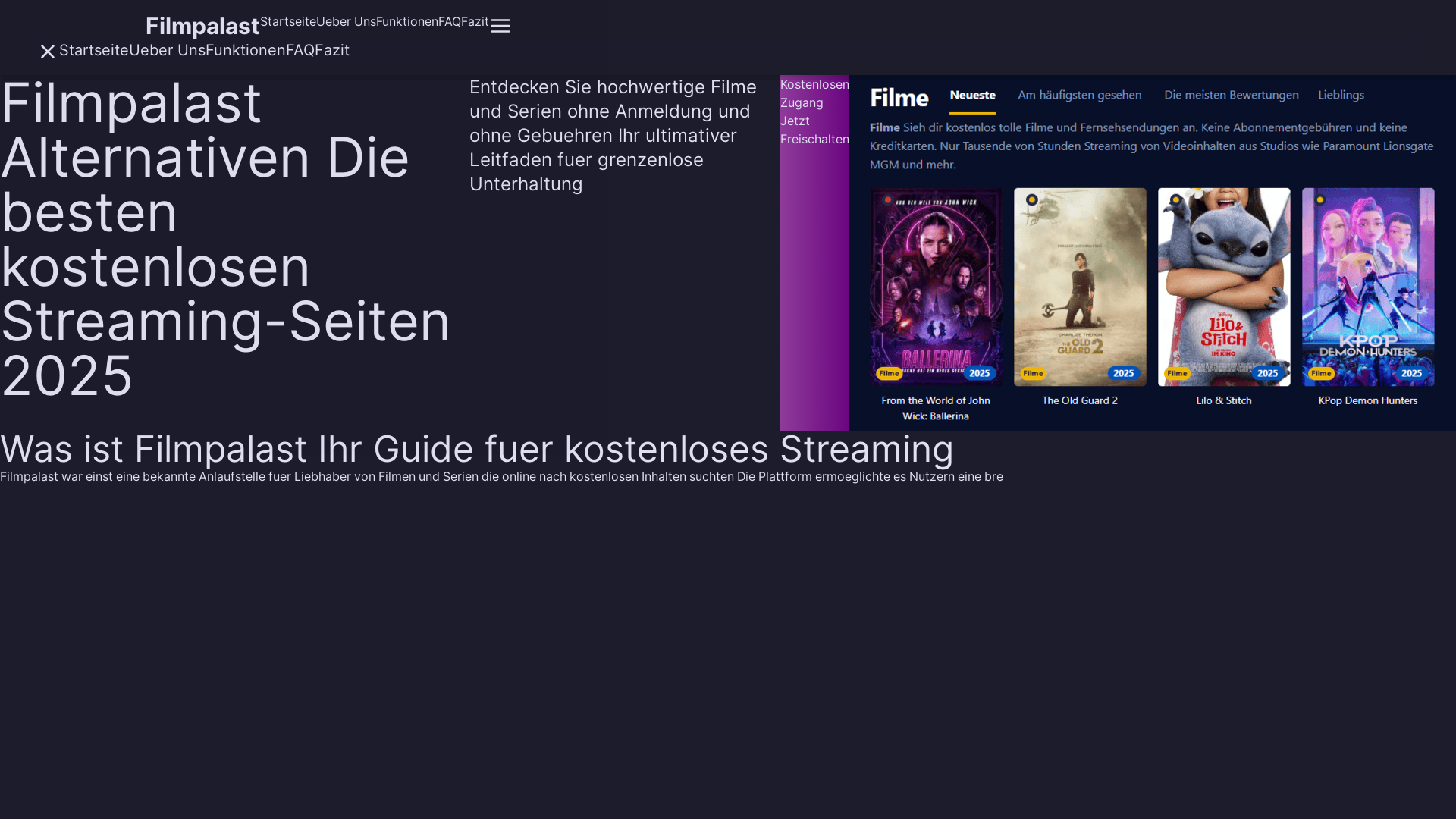1456x819 pixels.
Task: Click Filme badge on Ballerina poster
Action: [x=889, y=373]
